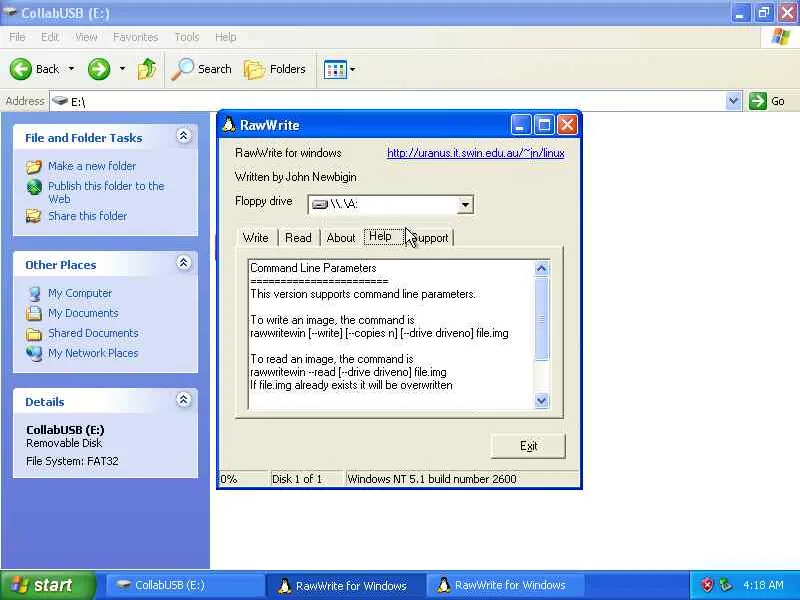Collapse the File and Folder Tasks panel
Screen dimensions: 800x600
(184, 135)
